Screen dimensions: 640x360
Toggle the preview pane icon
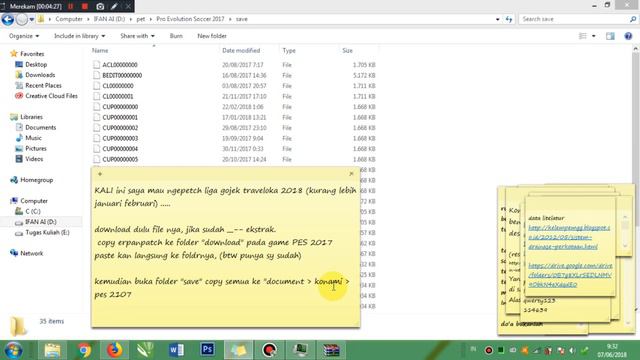610,36
